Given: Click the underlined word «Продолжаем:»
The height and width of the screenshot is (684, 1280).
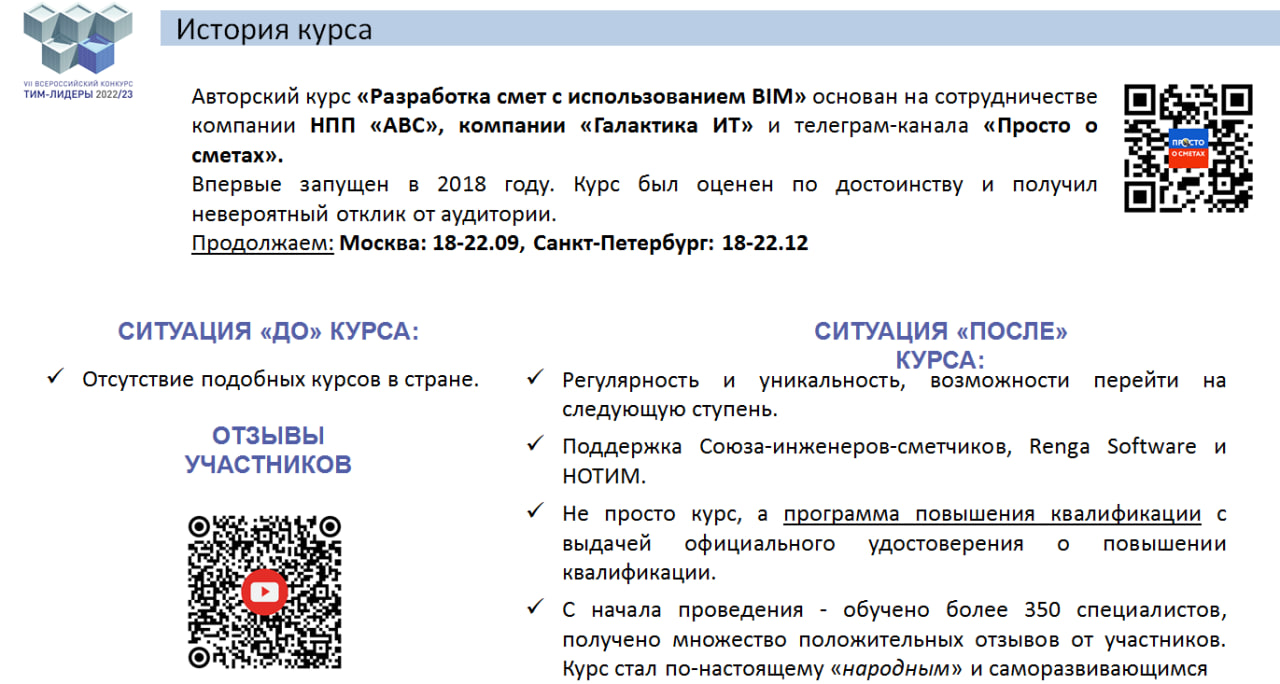Looking at the screenshot, I should pyautogui.click(x=263, y=243).
